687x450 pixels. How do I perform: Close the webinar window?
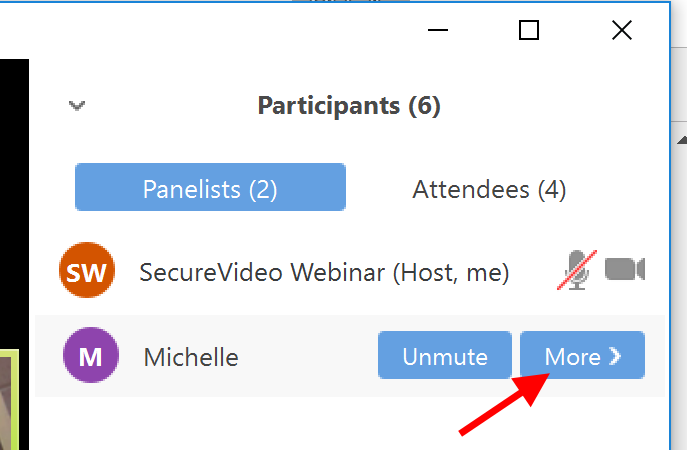[x=621, y=30]
